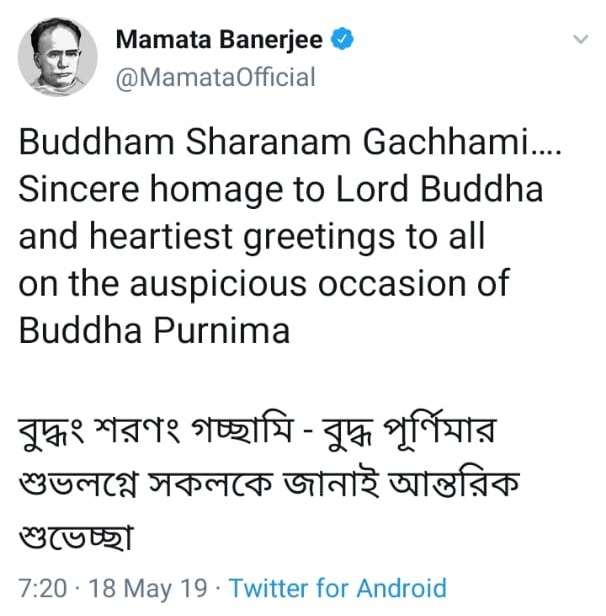Screen dimensions: 606x616
Task: Click the words Lord Buddha
Action: tap(439, 189)
